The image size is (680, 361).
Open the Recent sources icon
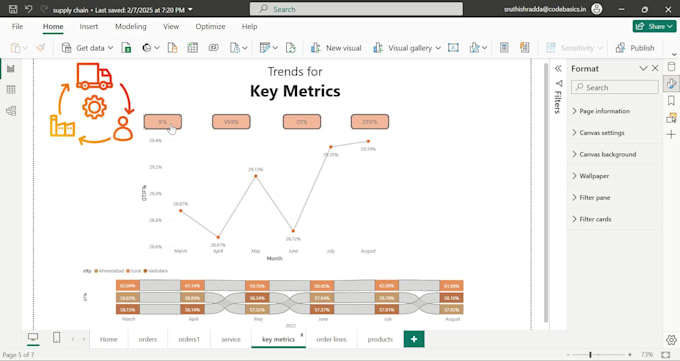click(x=235, y=48)
